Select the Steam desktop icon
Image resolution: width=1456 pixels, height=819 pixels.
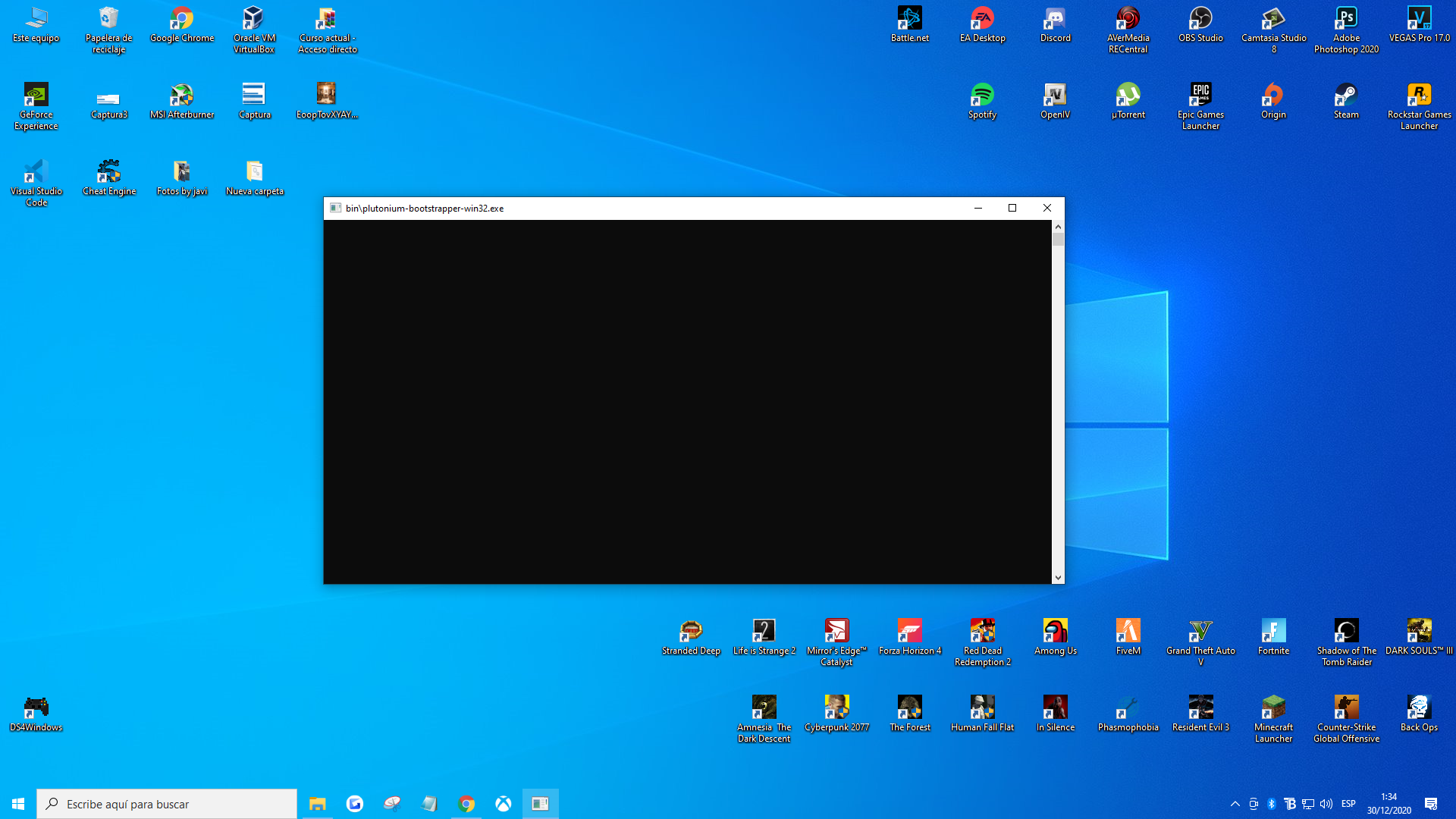[1347, 102]
